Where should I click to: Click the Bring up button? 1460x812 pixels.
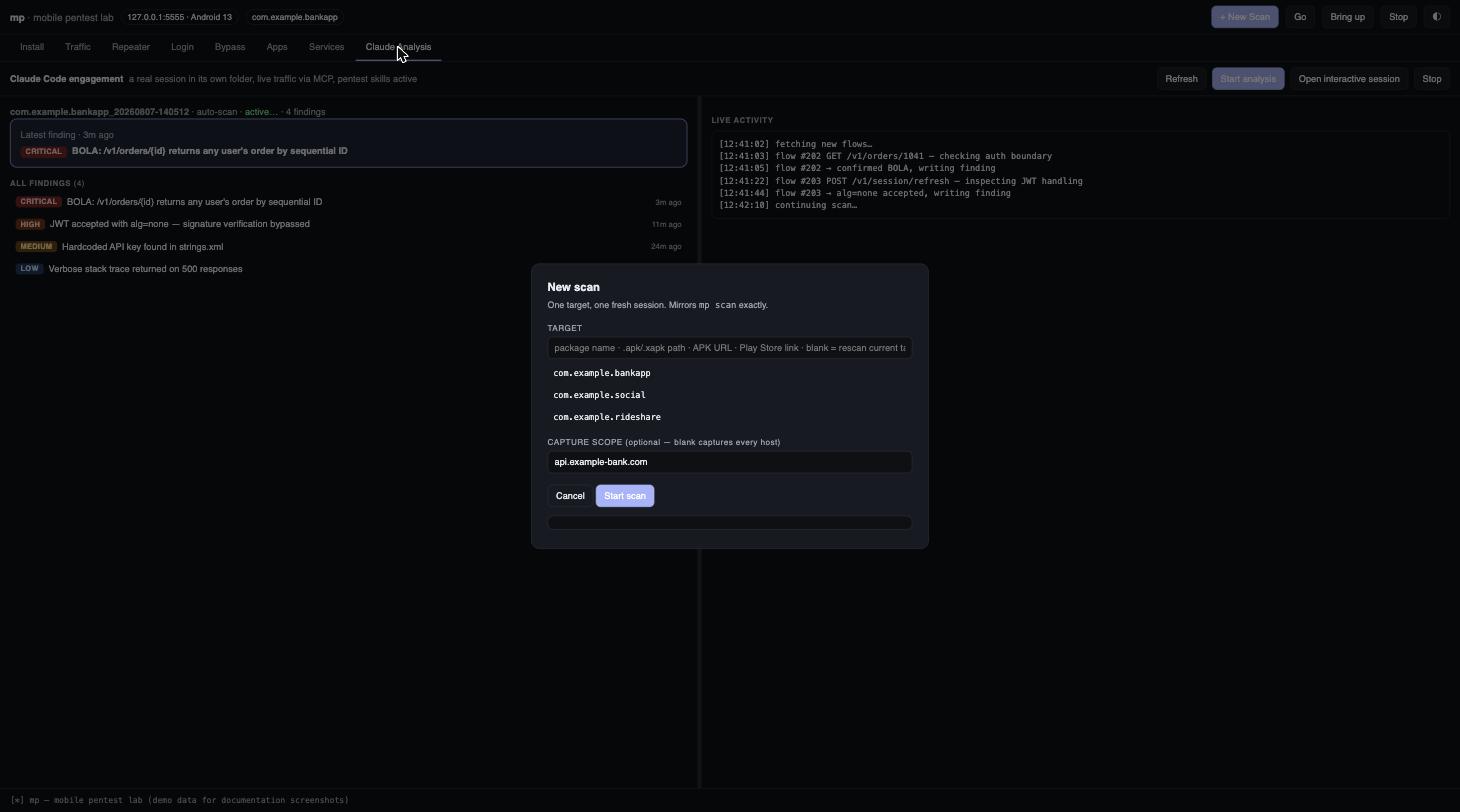(1347, 17)
